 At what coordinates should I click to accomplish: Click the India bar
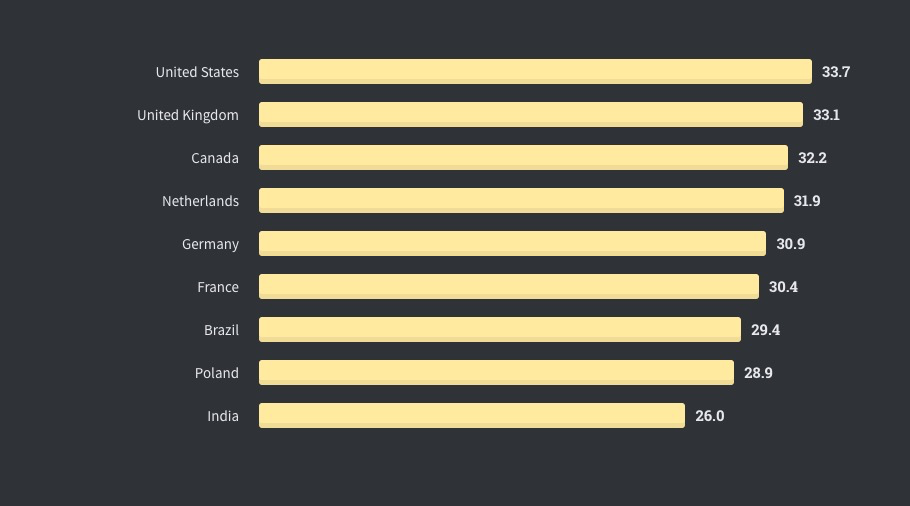(x=471, y=416)
